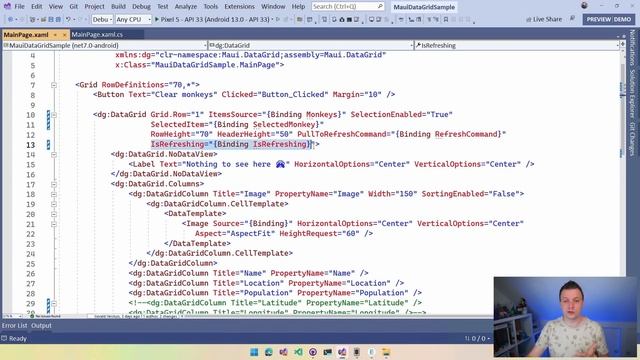Click the PREVIEW DEMO badge

click(609, 19)
